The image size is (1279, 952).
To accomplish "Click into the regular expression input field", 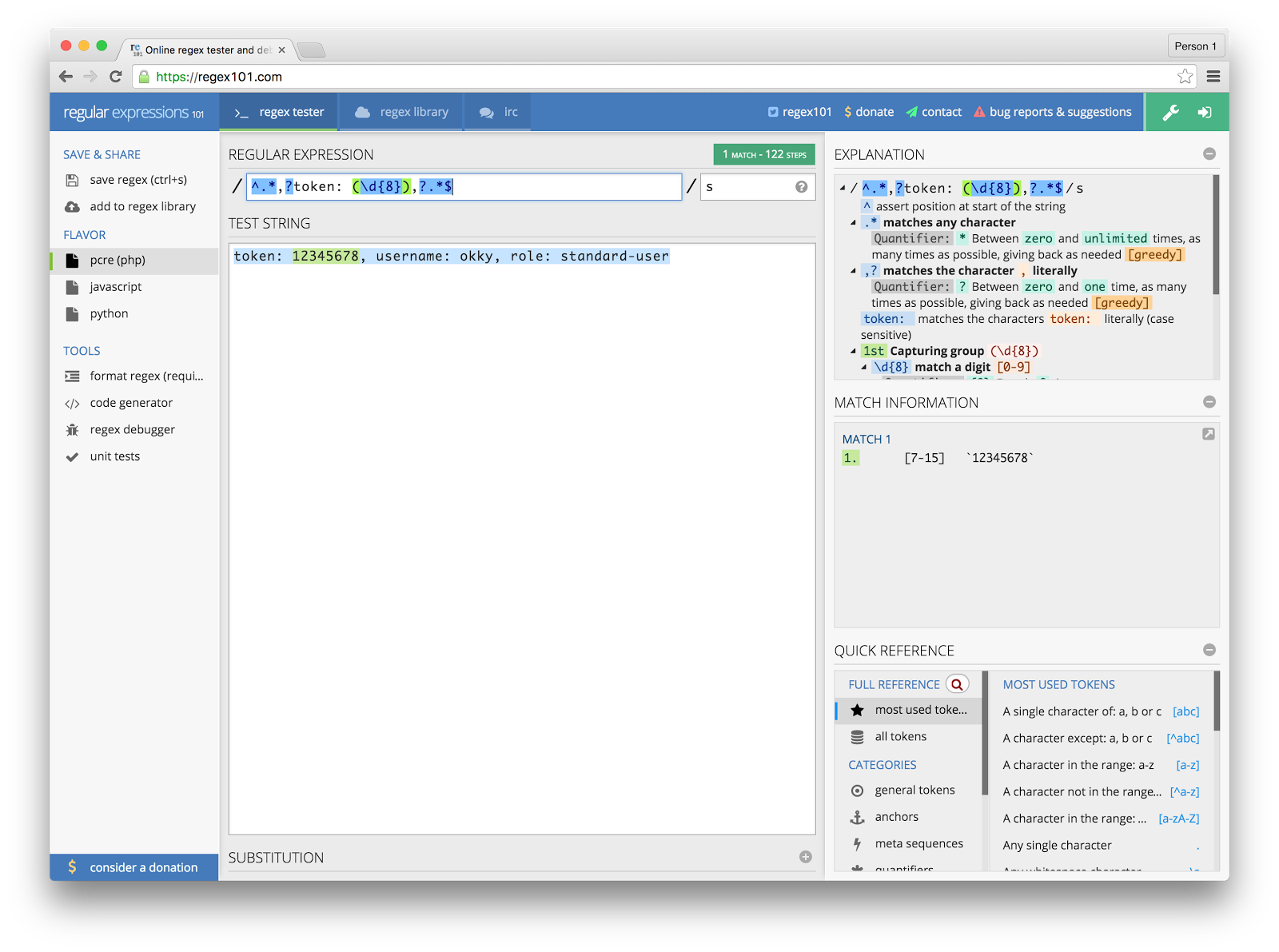I will tap(464, 187).
